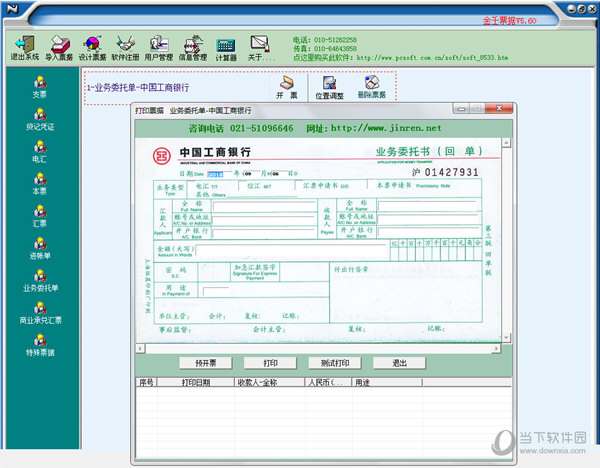The width and height of the screenshot is (600, 468).
Task: Click the 退出系统 exit icon
Action: [25, 48]
